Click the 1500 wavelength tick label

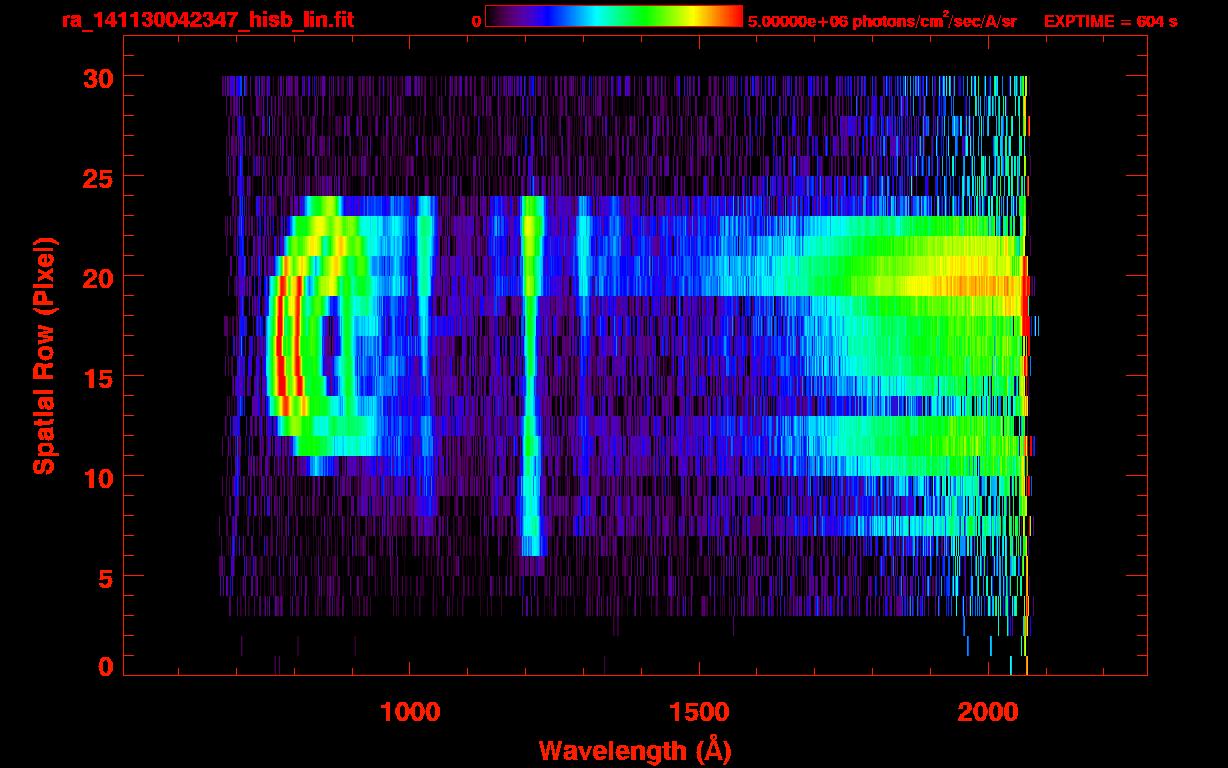pos(699,711)
